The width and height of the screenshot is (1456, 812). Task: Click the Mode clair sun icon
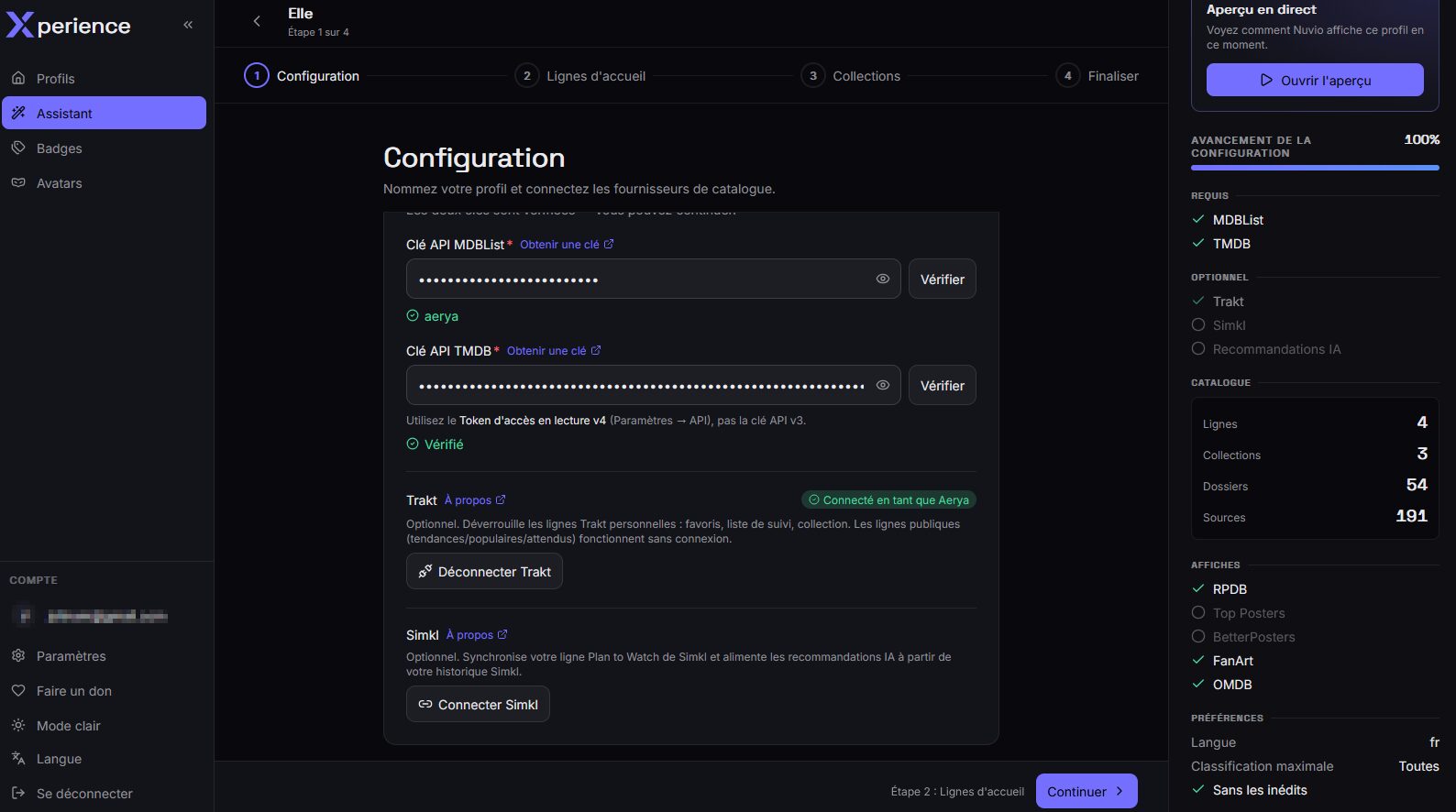(18, 725)
